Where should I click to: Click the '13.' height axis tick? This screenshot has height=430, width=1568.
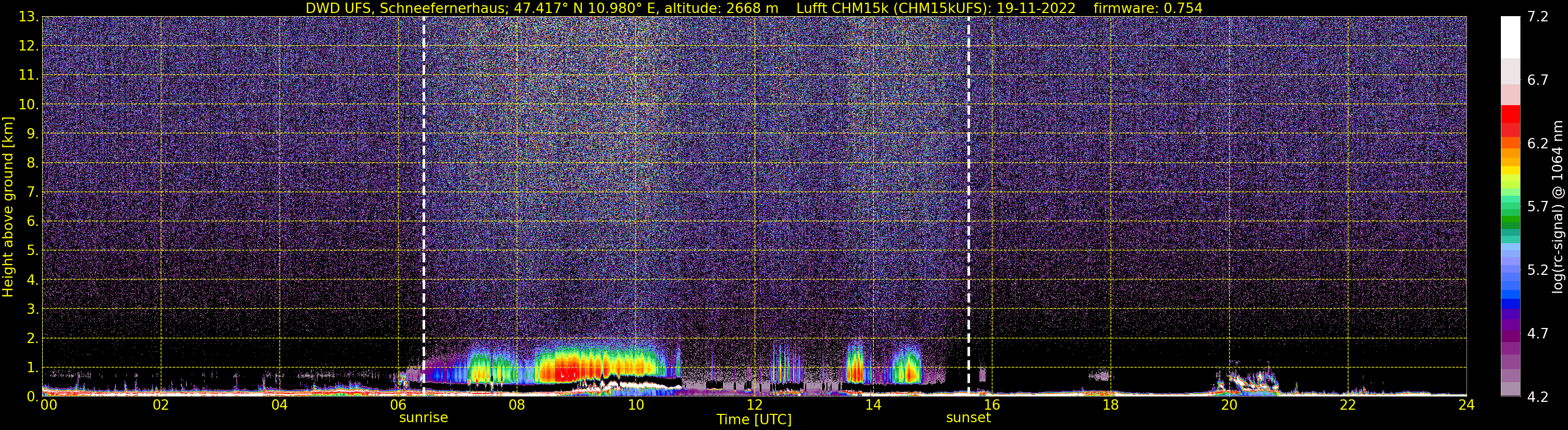coord(28,17)
